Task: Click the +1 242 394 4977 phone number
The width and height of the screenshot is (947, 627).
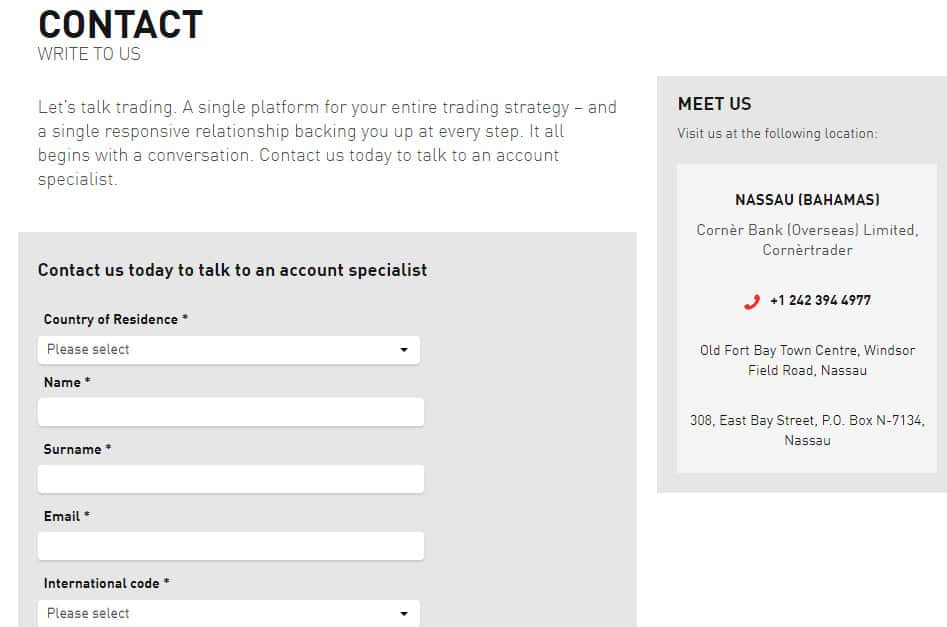Action: tap(820, 300)
